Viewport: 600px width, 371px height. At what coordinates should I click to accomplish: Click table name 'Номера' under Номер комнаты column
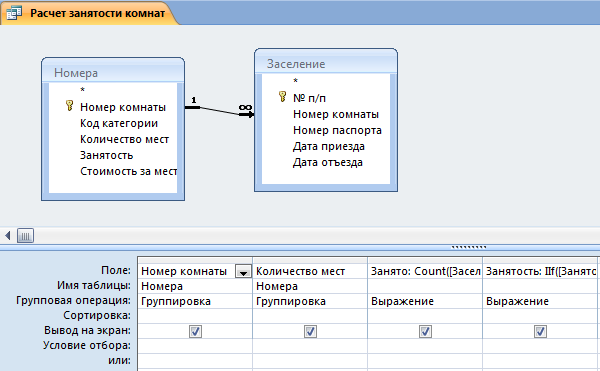point(195,286)
